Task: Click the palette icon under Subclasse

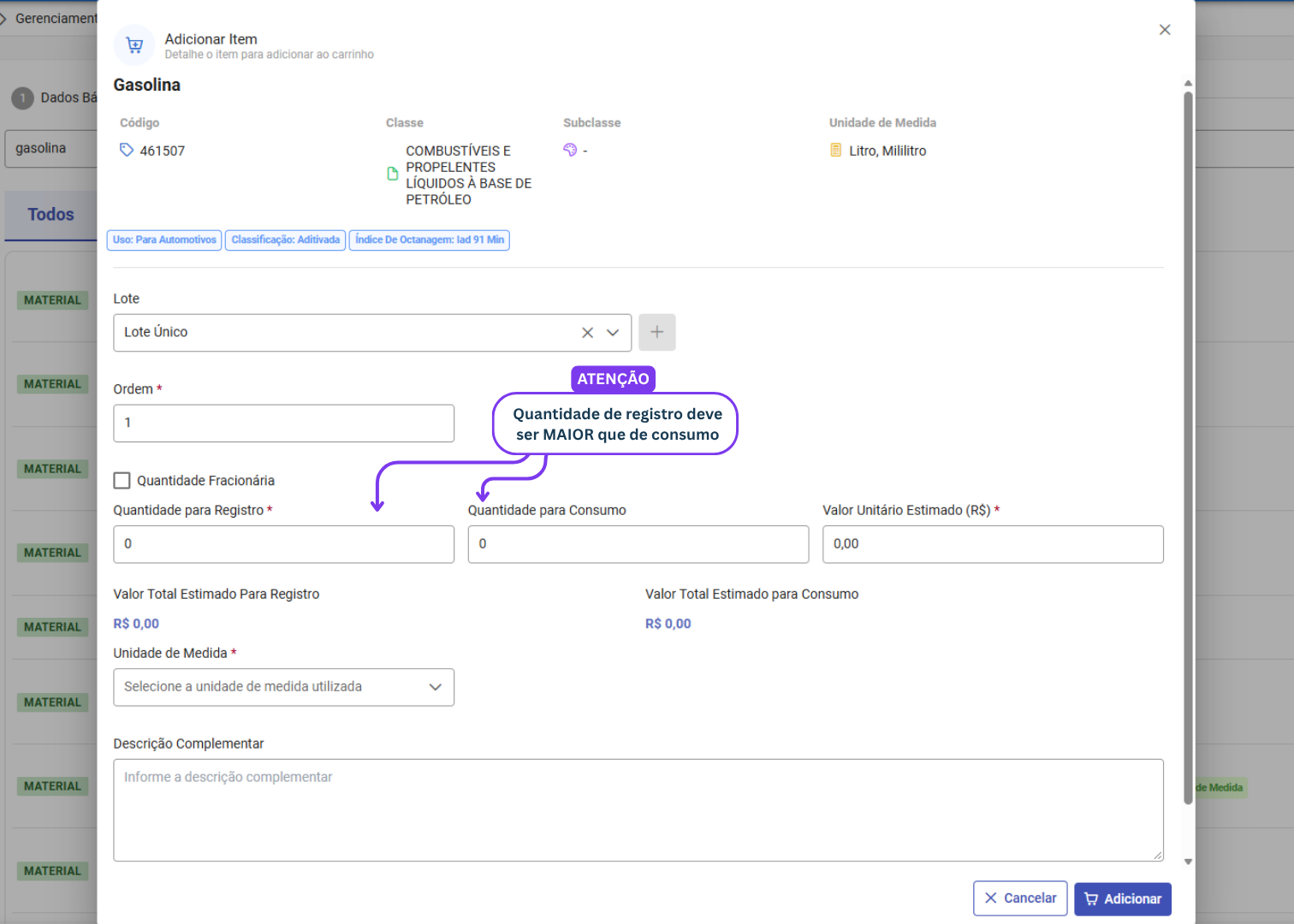Action: (x=570, y=150)
